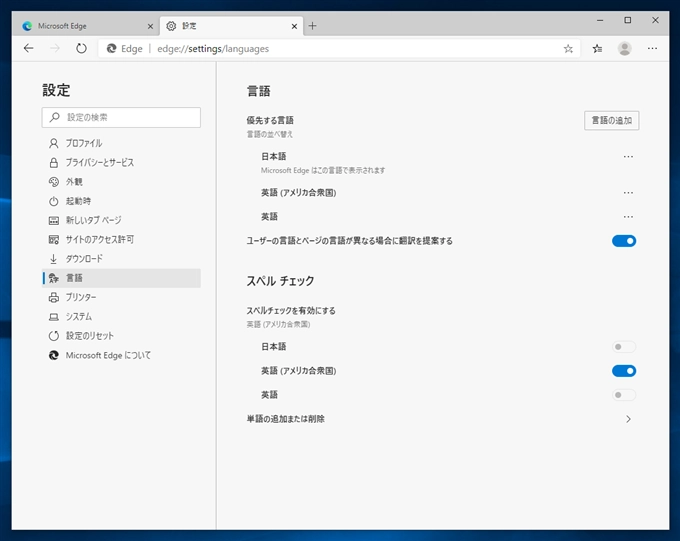Image resolution: width=680 pixels, height=541 pixels.
Task: Open 外観 settings
Action: pyautogui.click(x=121, y=182)
